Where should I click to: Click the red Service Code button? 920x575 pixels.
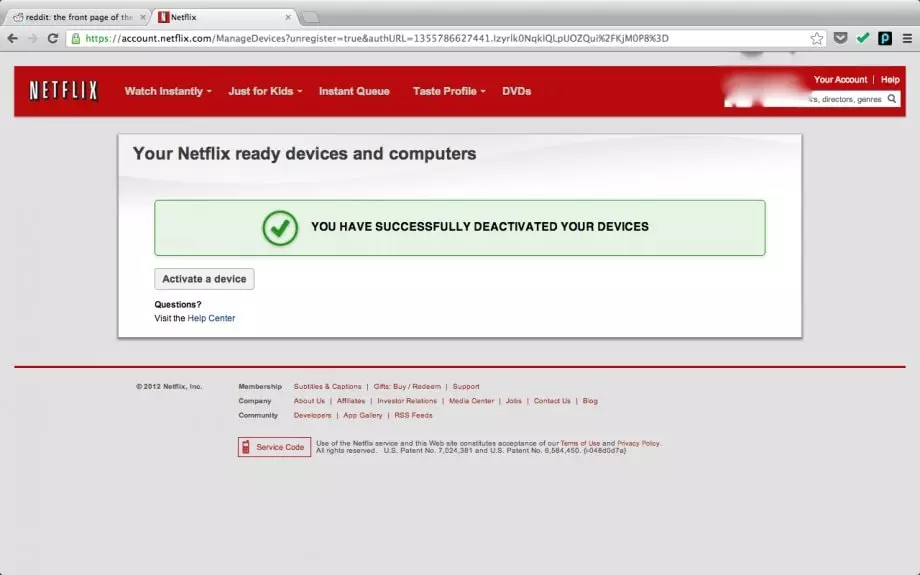(x=274, y=447)
